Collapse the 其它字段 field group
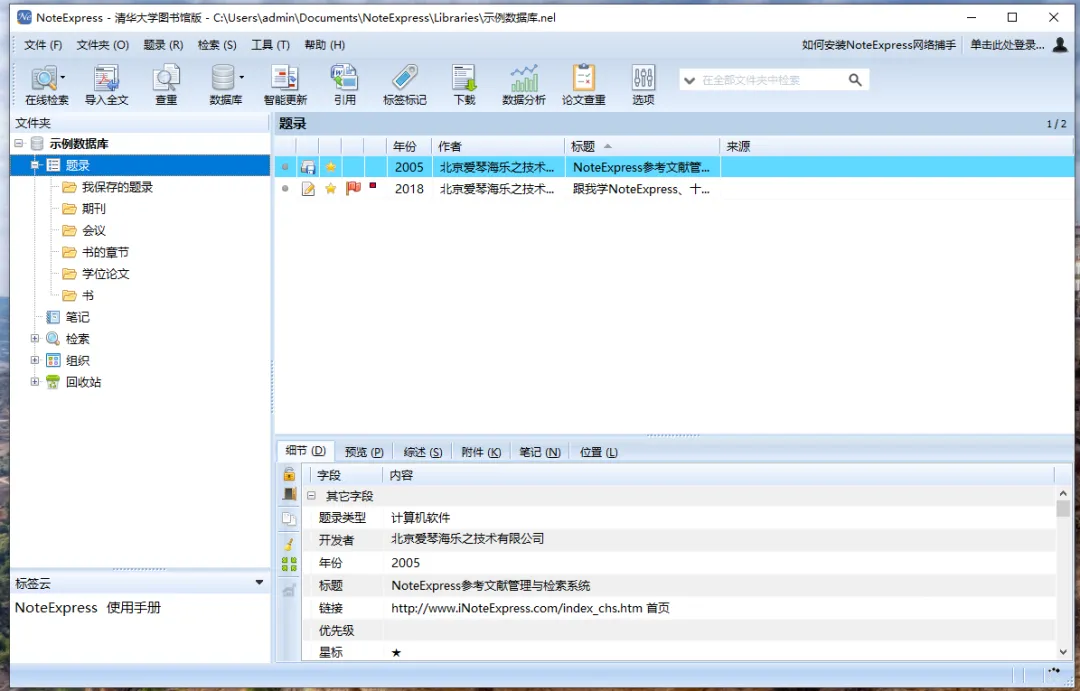Viewport: 1080px width, 691px height. coord(311,495)
